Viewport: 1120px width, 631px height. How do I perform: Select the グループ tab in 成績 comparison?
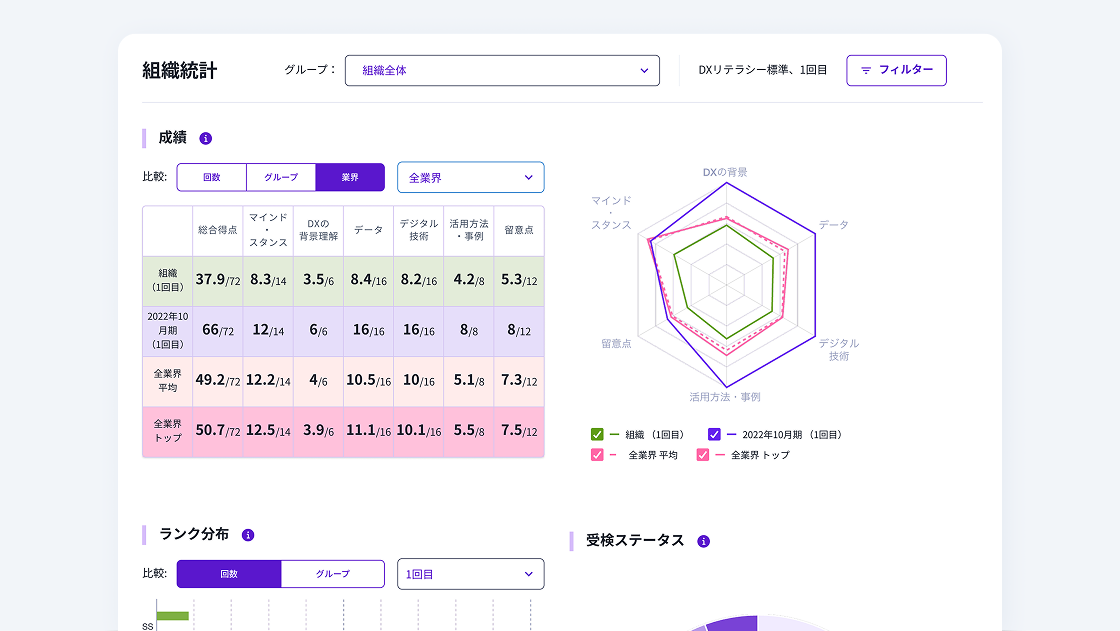point(281,177)
